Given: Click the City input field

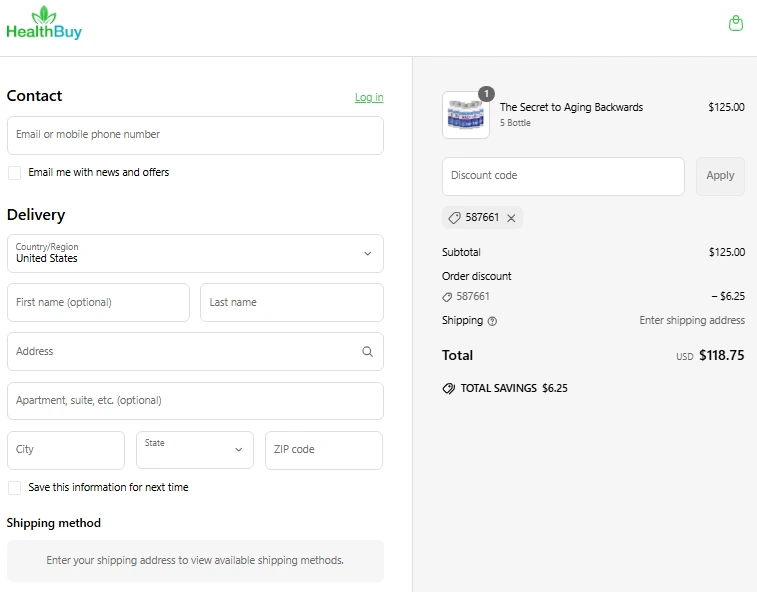Looking at the screenshot, I should (66, 450).
